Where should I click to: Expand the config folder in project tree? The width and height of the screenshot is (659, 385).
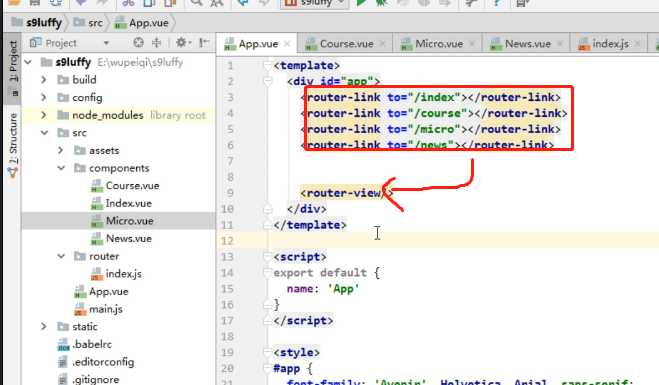point(44,97)
